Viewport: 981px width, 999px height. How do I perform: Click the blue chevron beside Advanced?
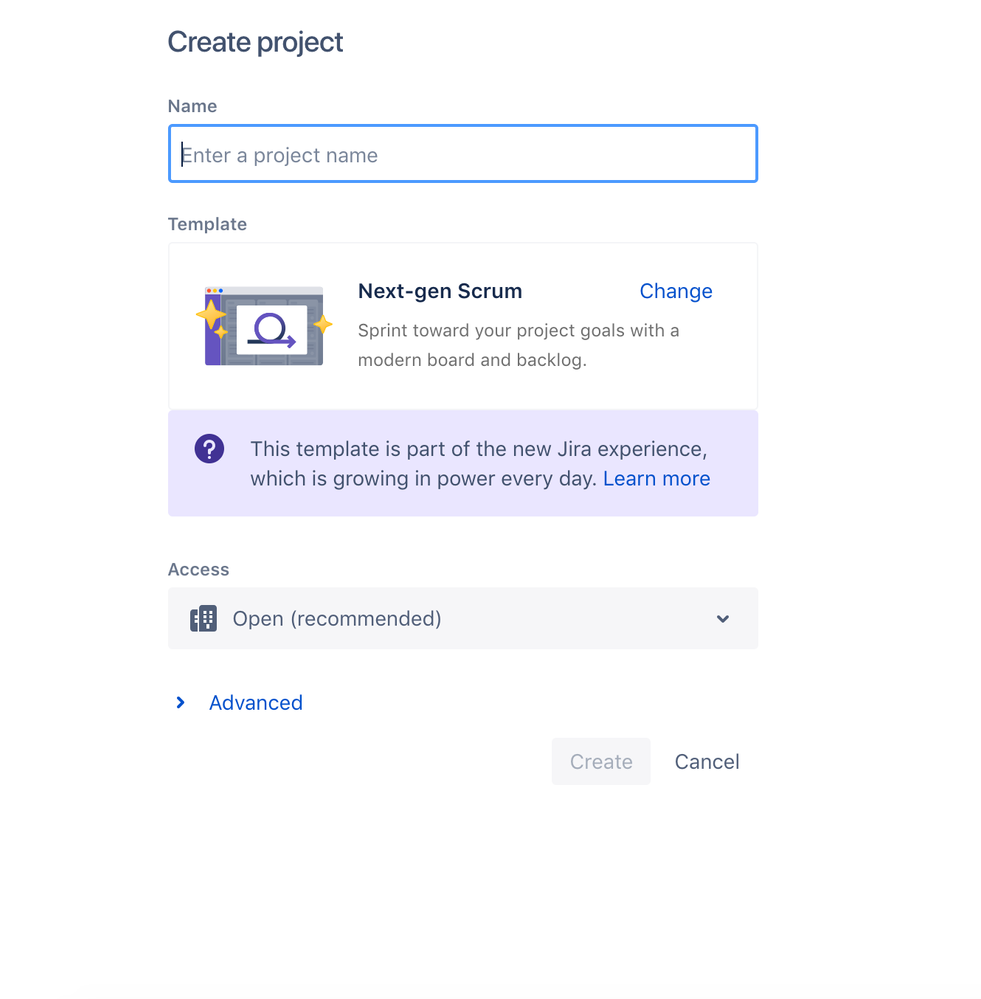click(180, 702)
